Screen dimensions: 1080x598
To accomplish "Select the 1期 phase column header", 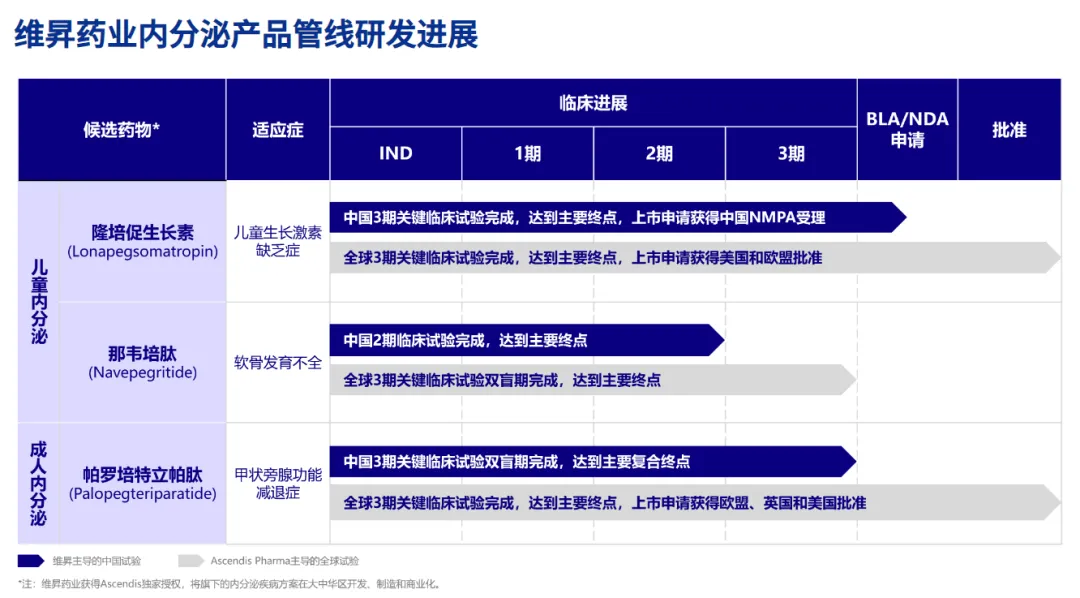I will (x=527, y=153).
